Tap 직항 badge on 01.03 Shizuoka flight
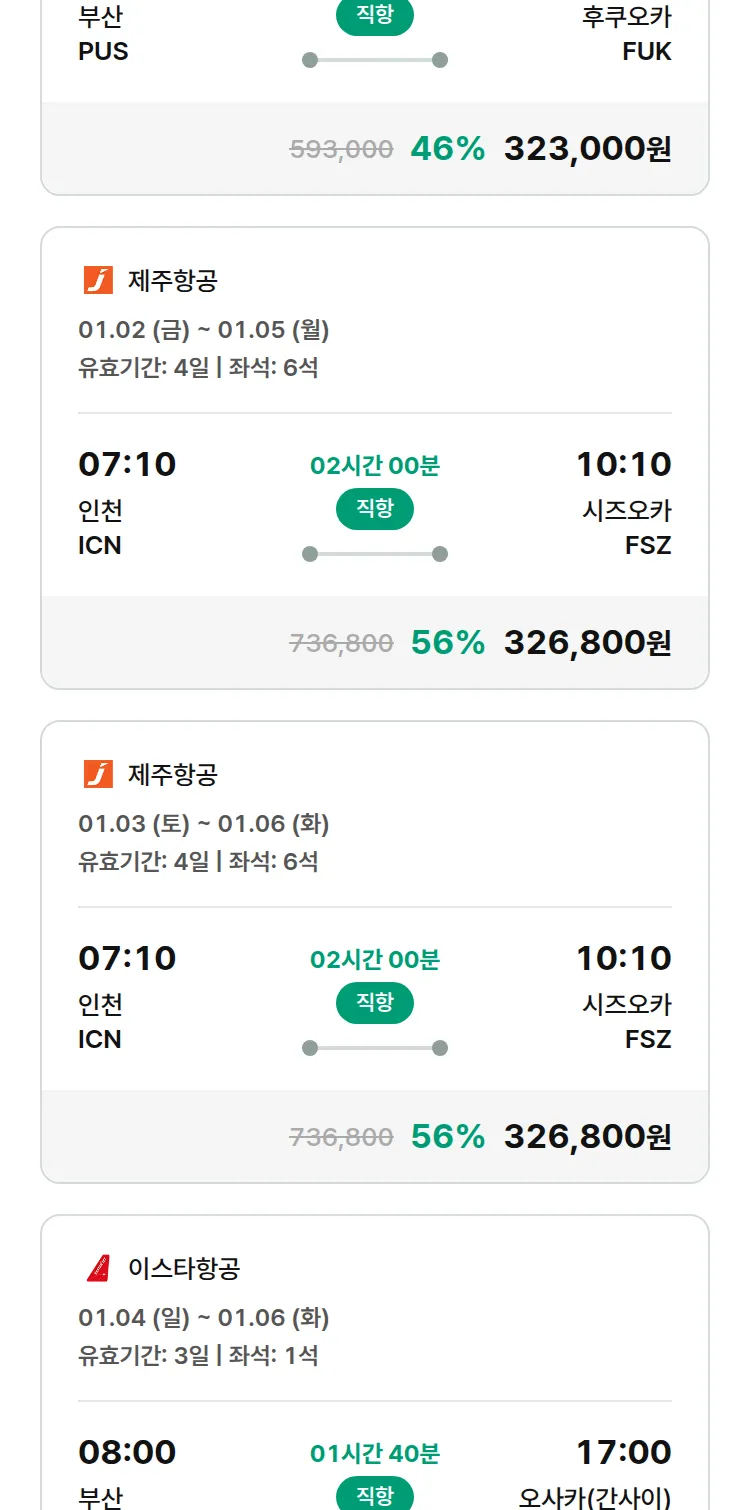The image size is (750, 1510). click(x=375, y=1003)
